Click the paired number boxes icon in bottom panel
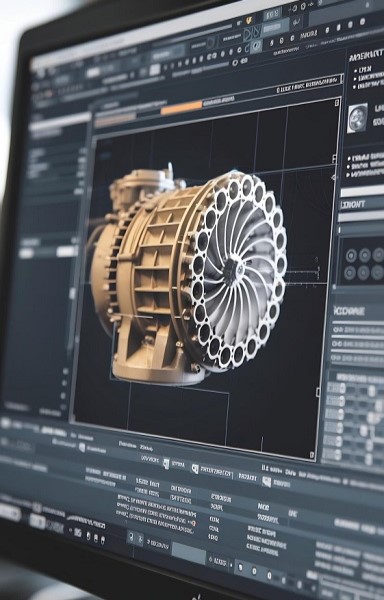Image resolution: width=384 pixels, height=600 pixels. [x=135, y=538]
